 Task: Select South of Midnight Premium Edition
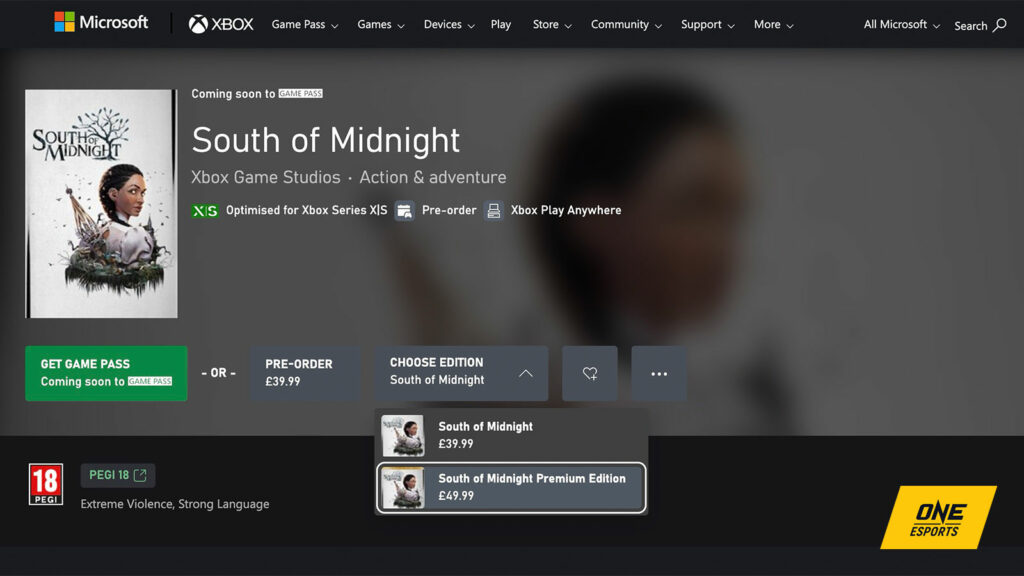pyautogui.click(x=511, y=488)
